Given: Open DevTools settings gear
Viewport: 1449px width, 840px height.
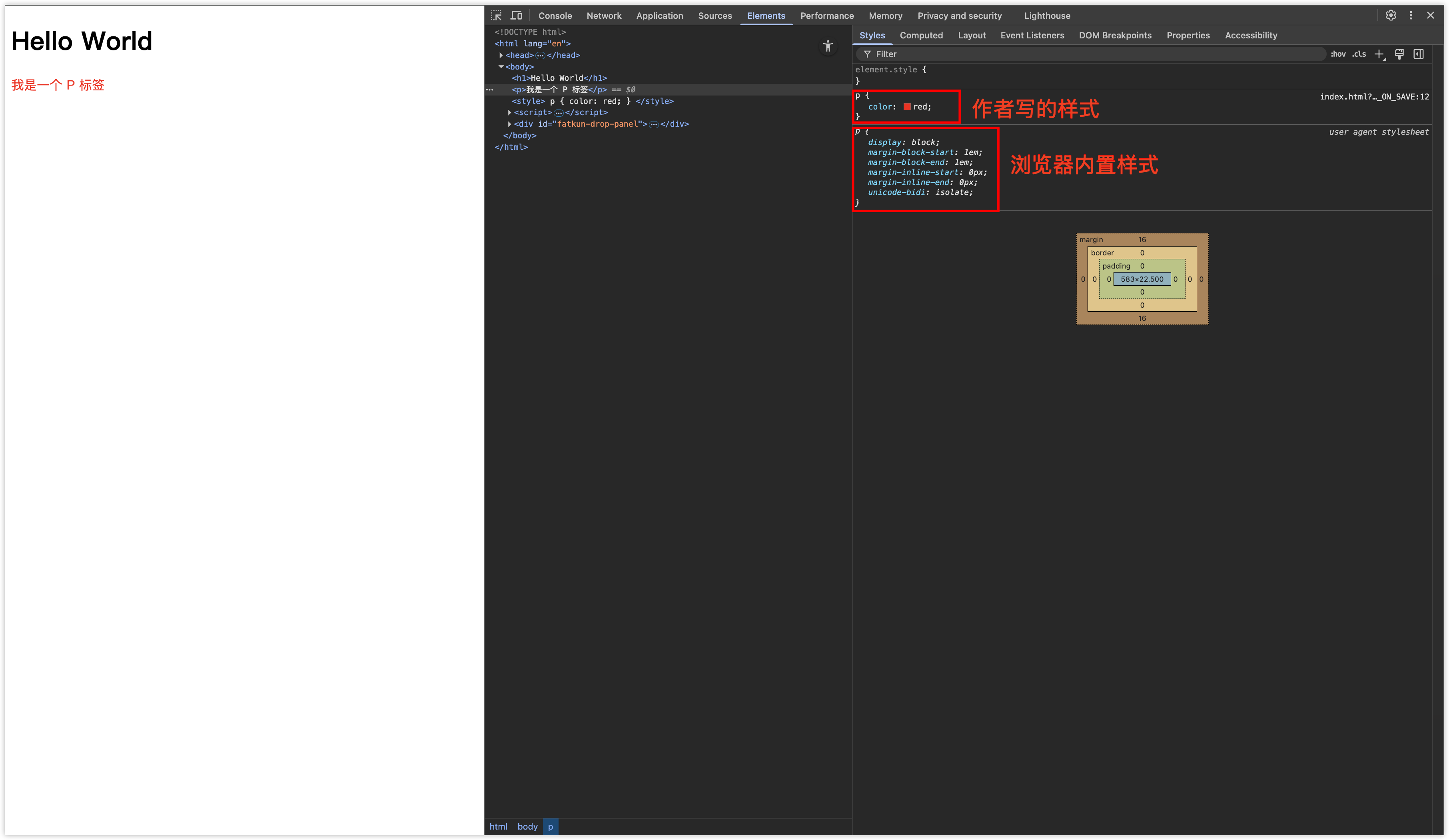Looking at the screenshot, I should [x=1390, y=16].
